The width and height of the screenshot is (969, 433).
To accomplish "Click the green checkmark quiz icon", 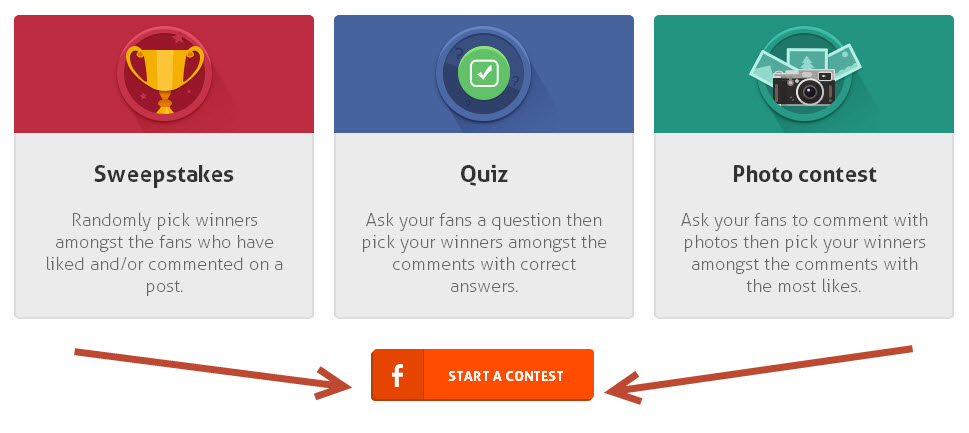I will click(484, 74).
